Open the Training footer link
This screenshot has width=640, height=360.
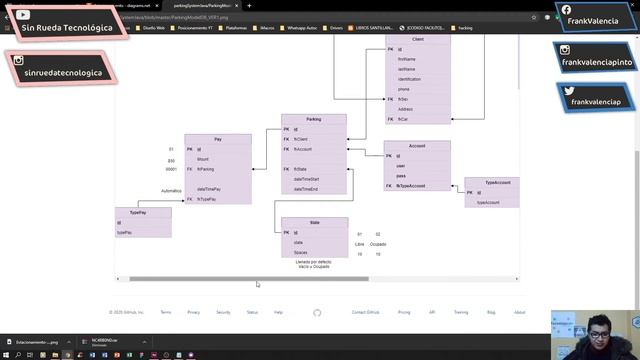pos(461,312)
